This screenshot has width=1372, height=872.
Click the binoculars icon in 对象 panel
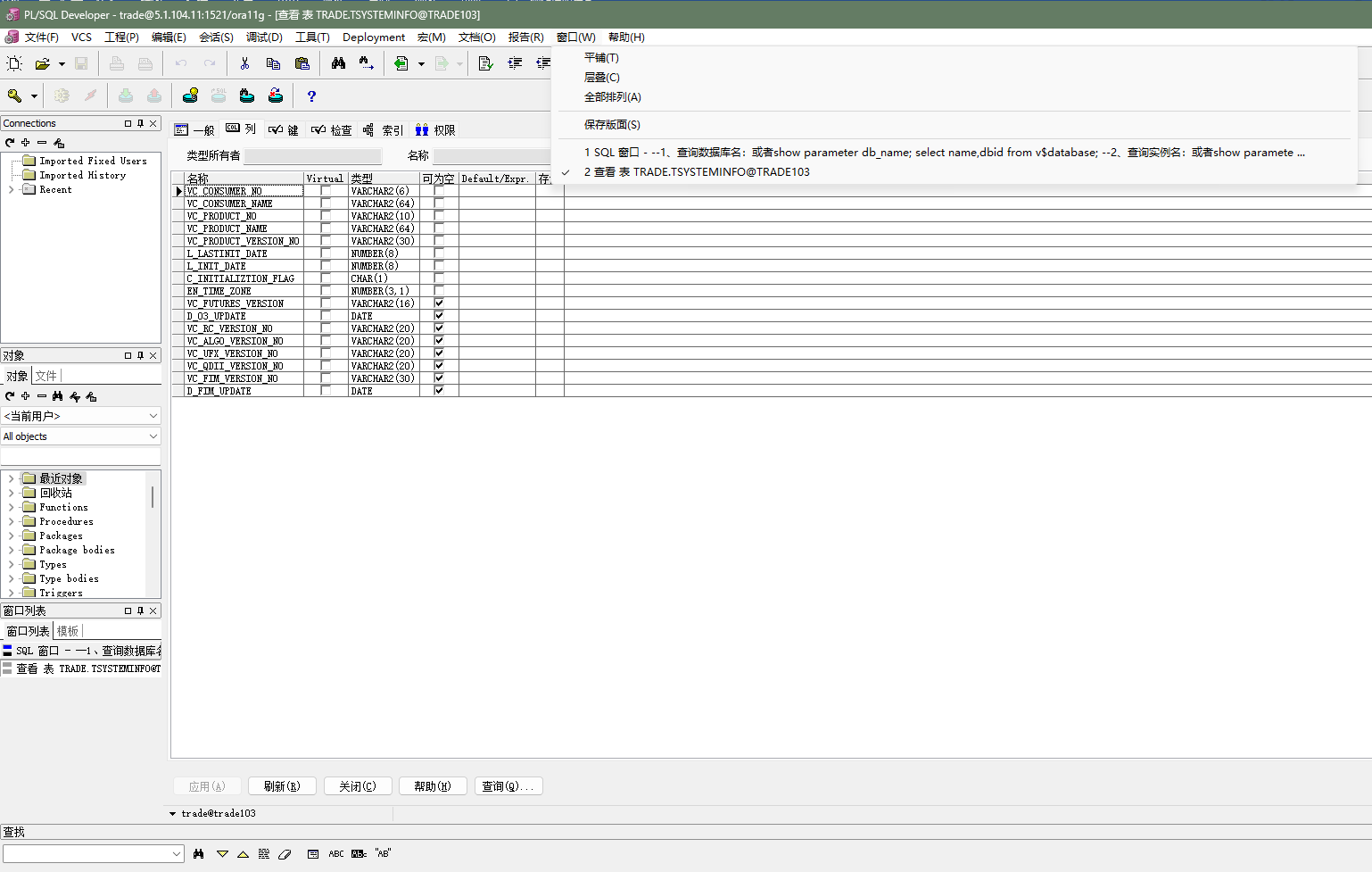coord(58,396)
